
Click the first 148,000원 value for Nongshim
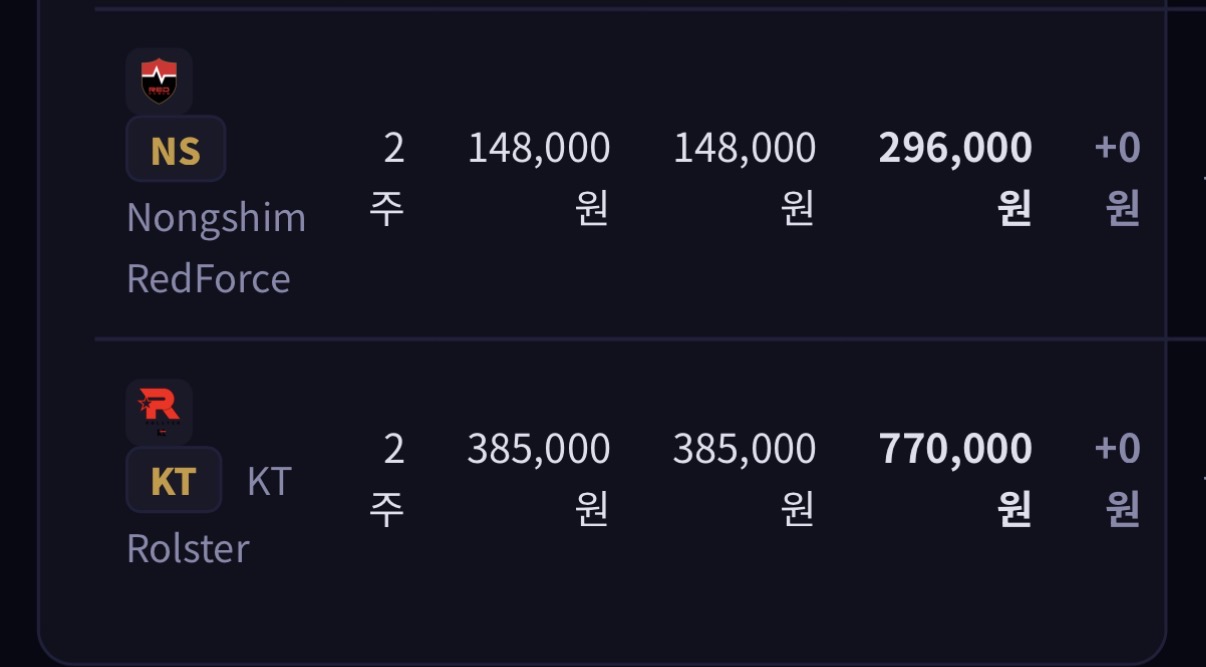(x=539, y=178)
